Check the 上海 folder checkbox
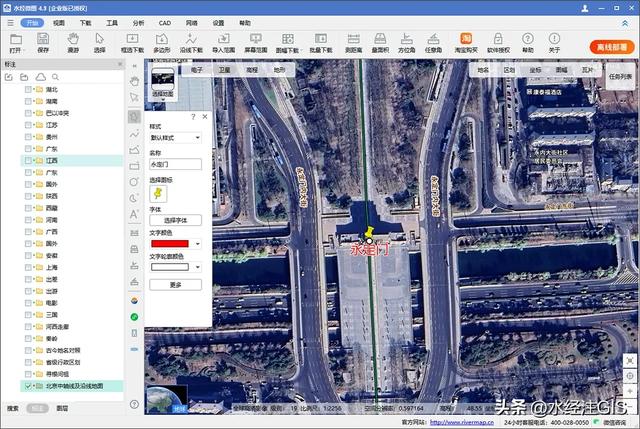 28,267
